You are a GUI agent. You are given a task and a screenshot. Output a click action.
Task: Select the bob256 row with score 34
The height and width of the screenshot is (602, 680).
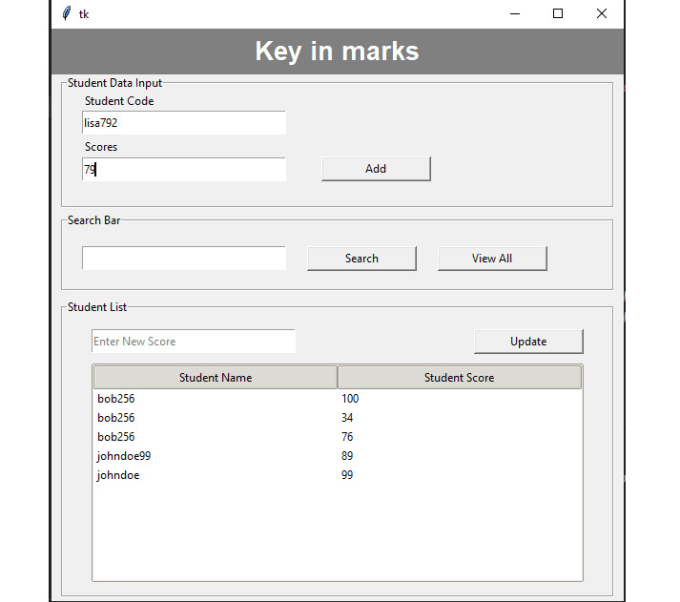(x=337, y=418)
